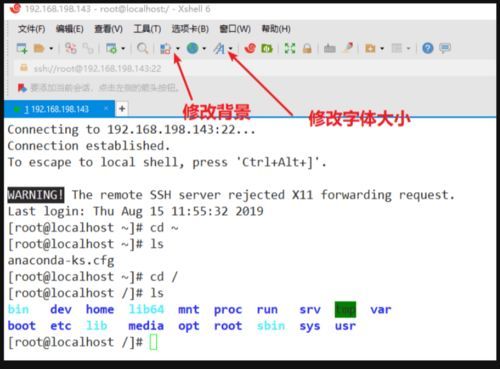Expand the Open Session folder dropdown arrow
This screenshot has width=500, height=369.
click(51, 49)
